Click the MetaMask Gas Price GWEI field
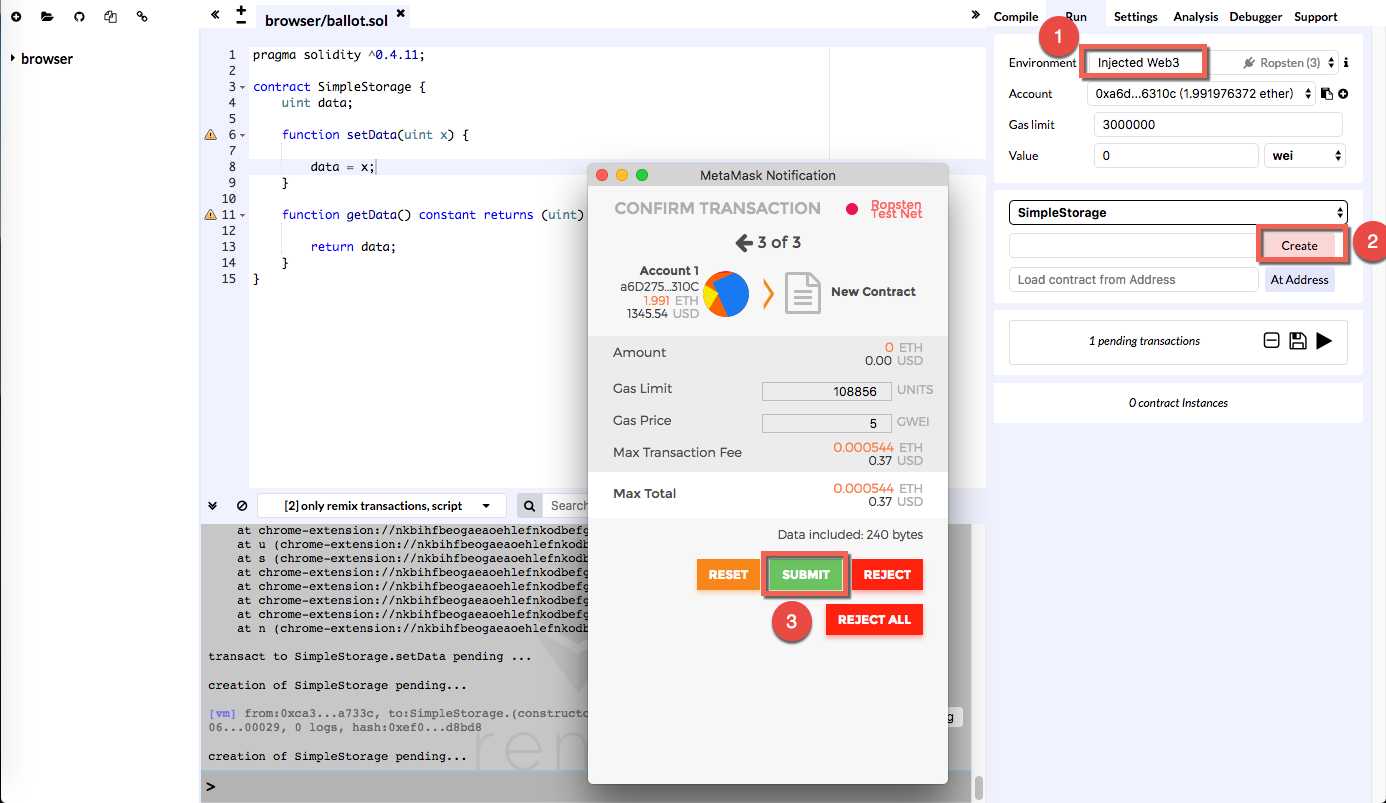This screenshot has width=1386, height=803. 826,424
